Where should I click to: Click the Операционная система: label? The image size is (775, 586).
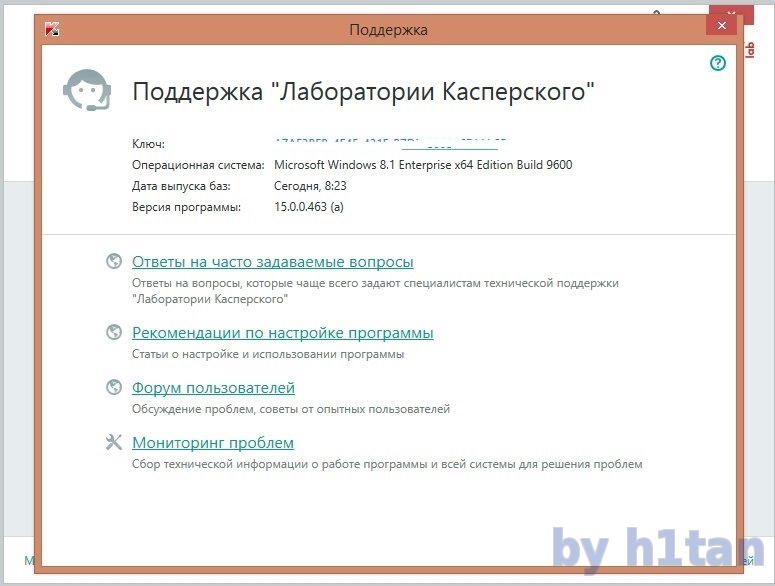pyautogui.click(x=198, y=165)
